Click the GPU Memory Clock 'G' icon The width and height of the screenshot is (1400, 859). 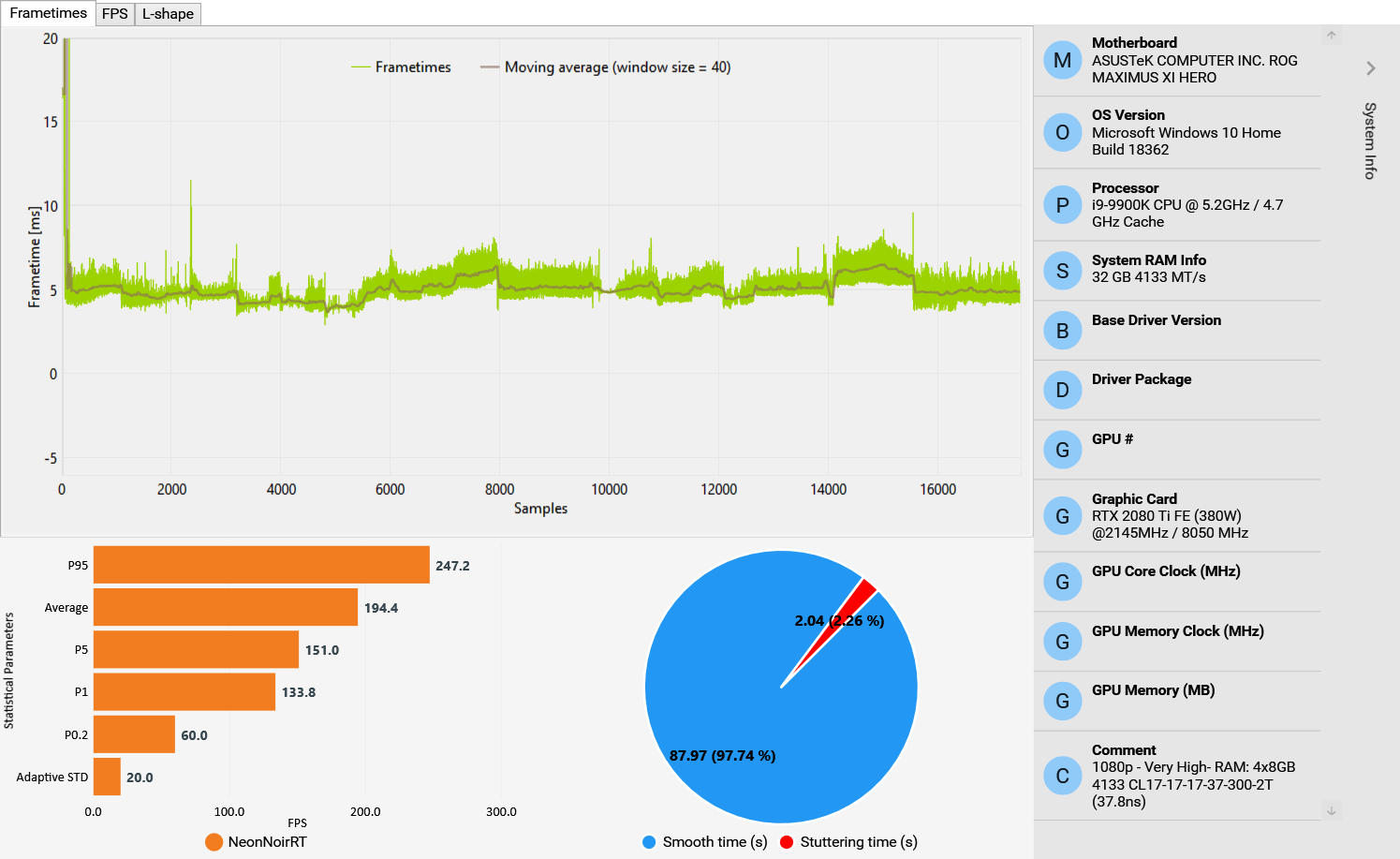pos(1063,642)
